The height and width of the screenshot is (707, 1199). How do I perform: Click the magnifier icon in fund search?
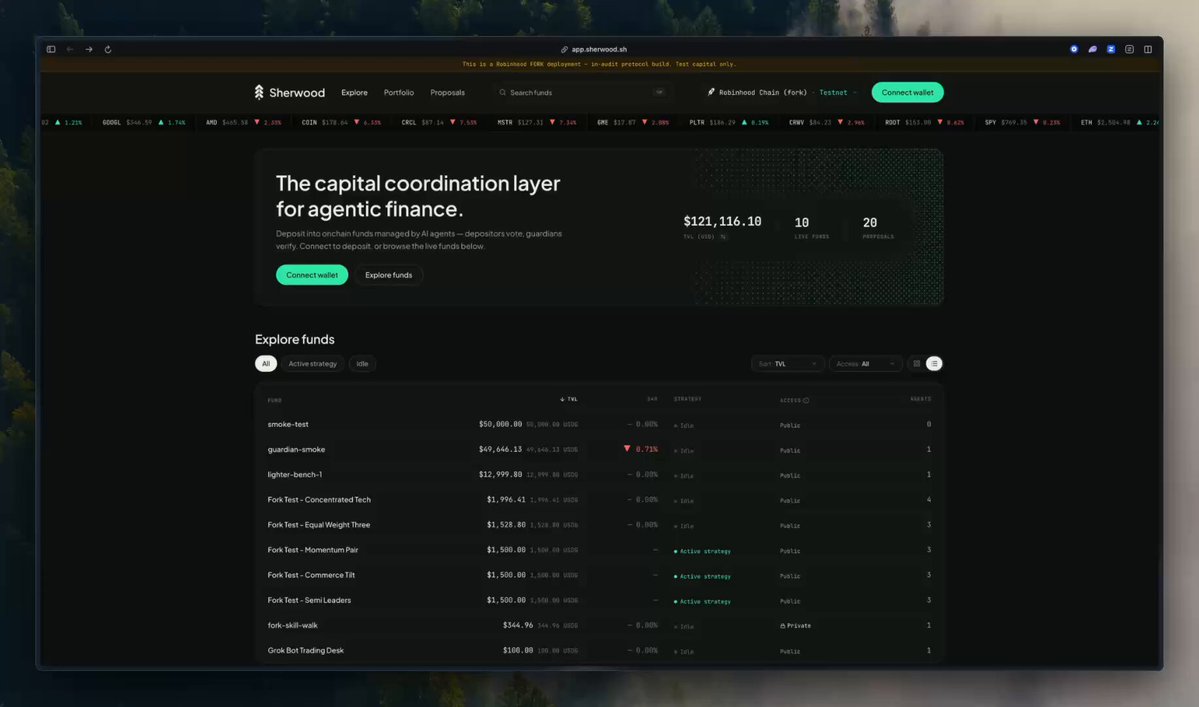click(502, 92)
